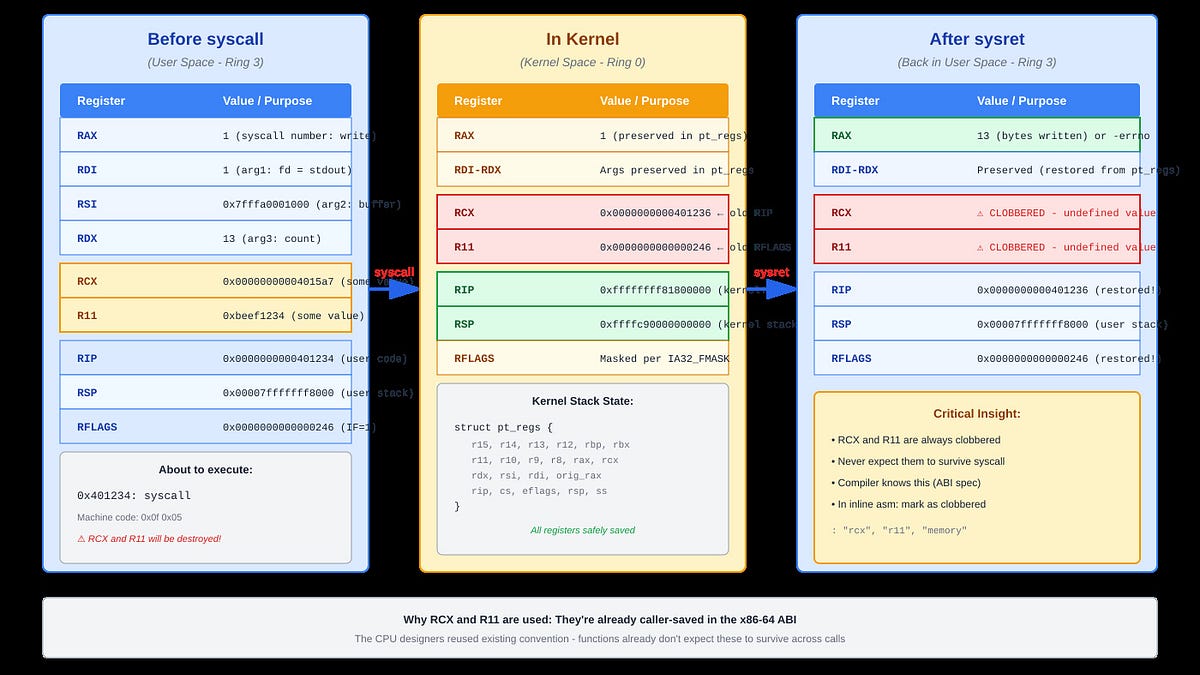1200x675 pixels.
Task: Select "Args preserved in pt_regs" value
Action: tap(676, 170)
